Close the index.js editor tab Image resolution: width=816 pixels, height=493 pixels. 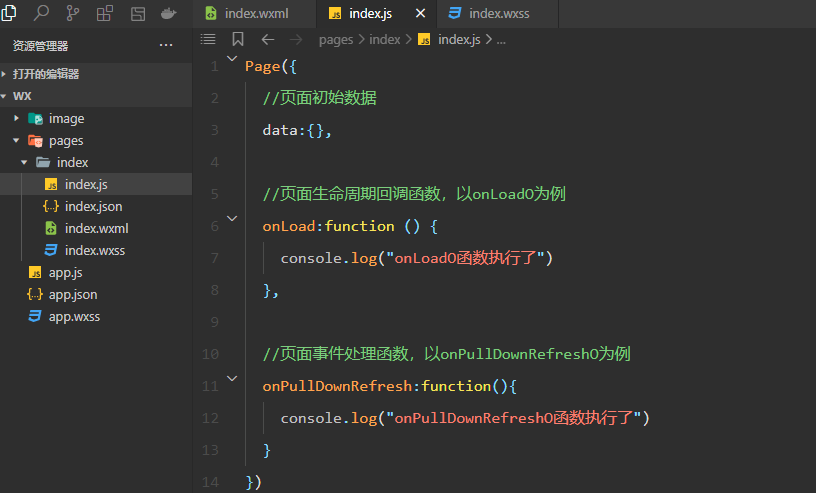tap(421, 14)
